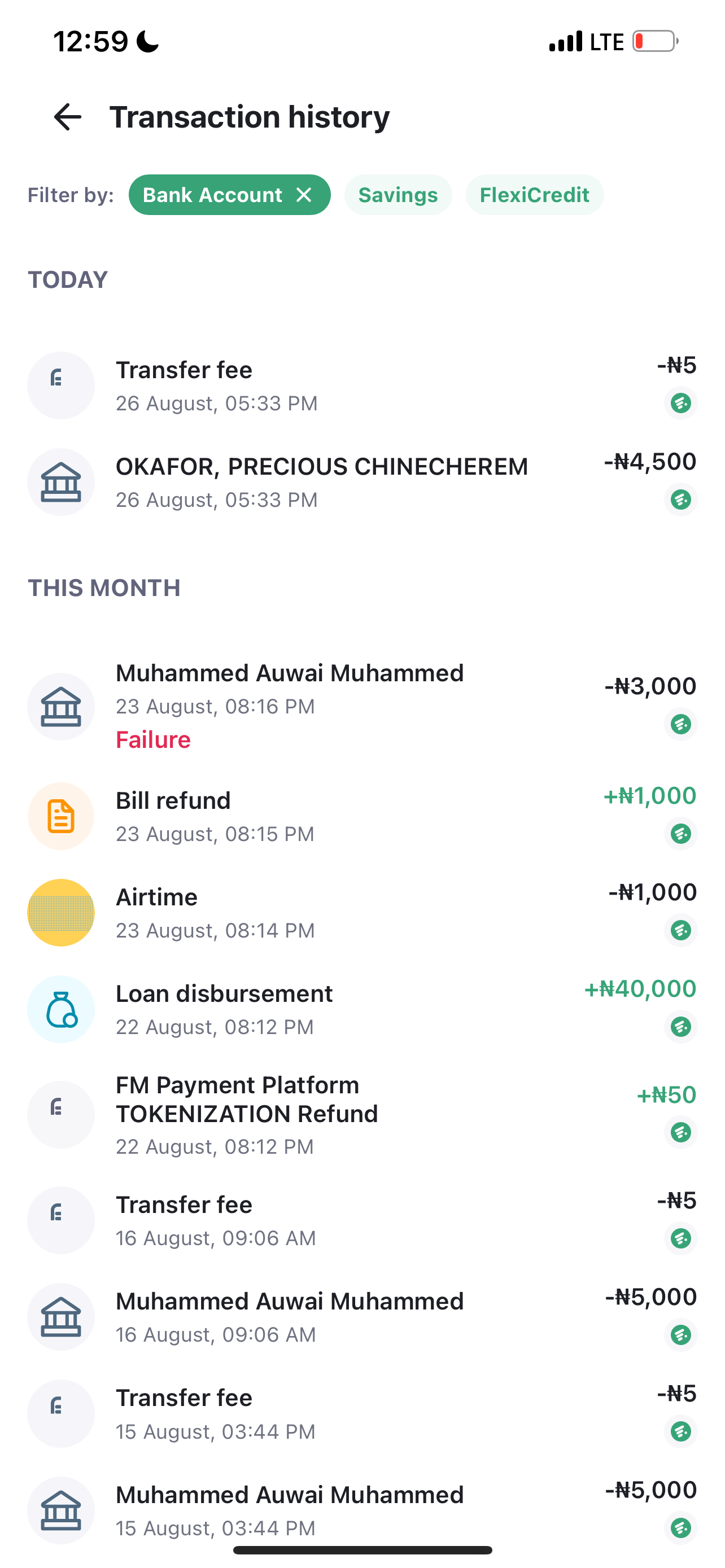Tap the FM Payment Platform refund icon
725x1568 pixels.
click(x=61, y=1115)
